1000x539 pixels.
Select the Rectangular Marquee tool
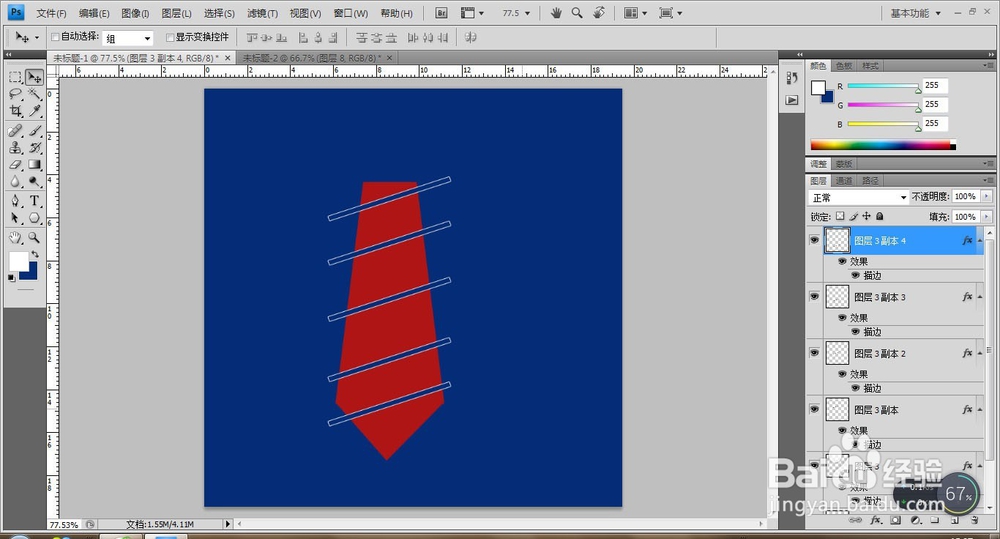[x=15, y=77]
